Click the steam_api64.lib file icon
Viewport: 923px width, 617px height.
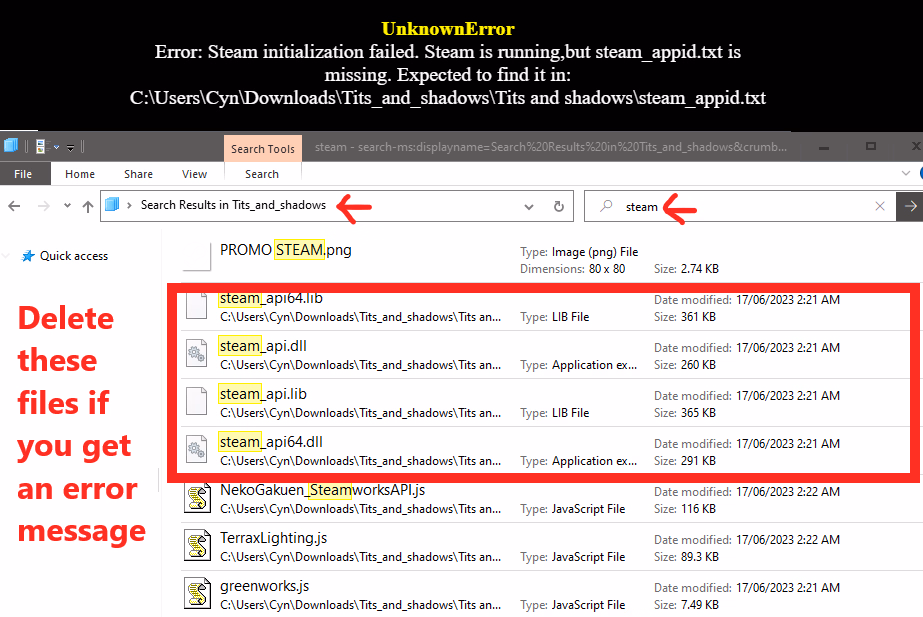[197, 306]
